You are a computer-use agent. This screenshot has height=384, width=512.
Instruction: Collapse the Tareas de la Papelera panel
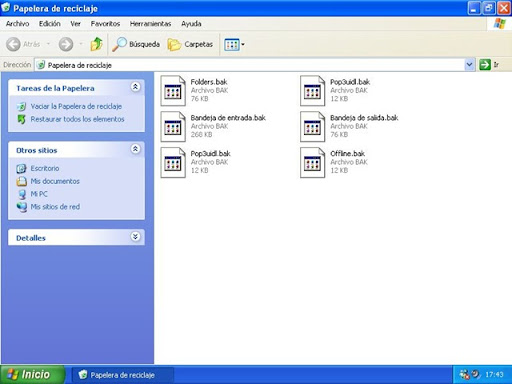[x=135, y=87]
